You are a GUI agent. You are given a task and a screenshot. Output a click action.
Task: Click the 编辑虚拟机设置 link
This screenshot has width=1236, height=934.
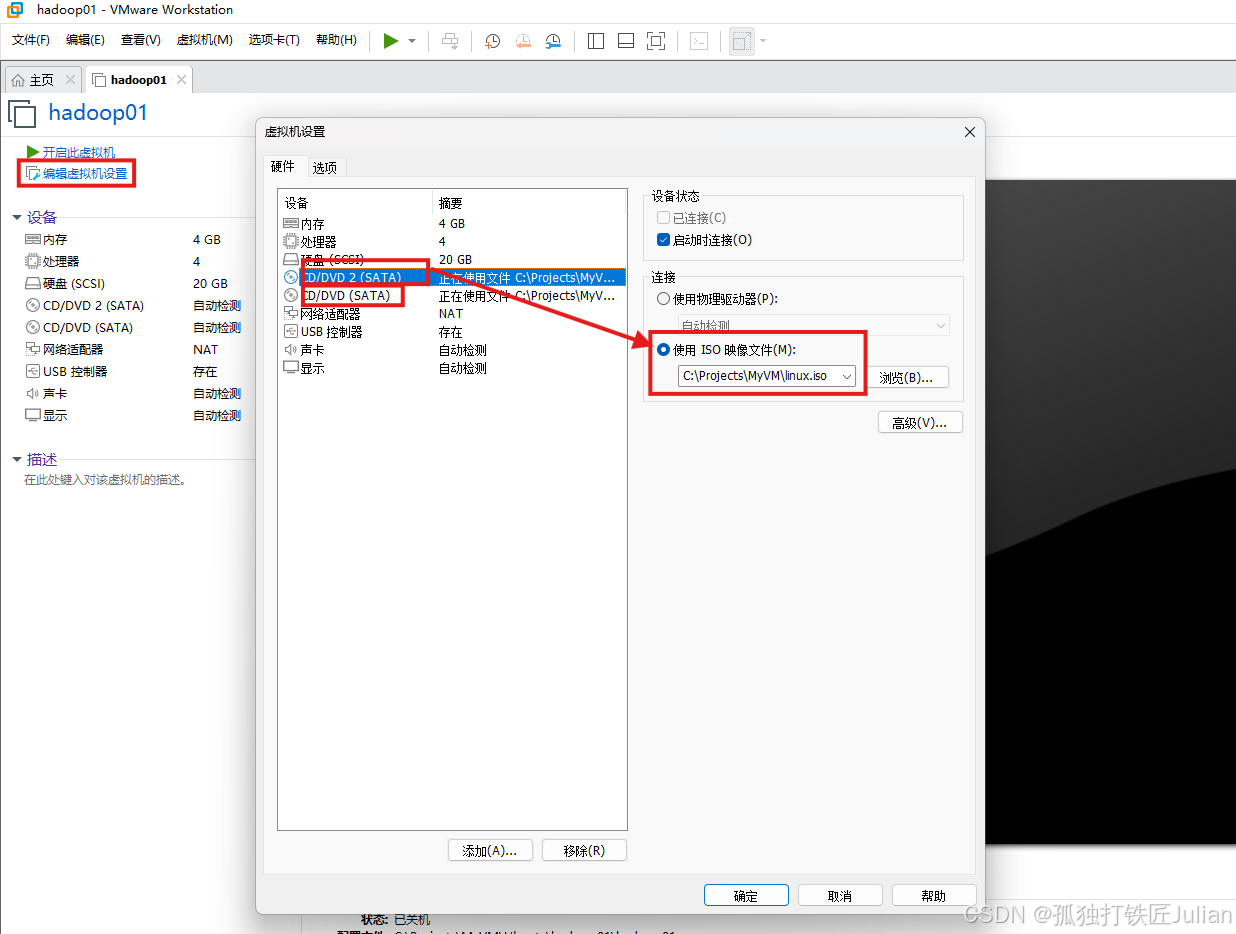[85, 174]
